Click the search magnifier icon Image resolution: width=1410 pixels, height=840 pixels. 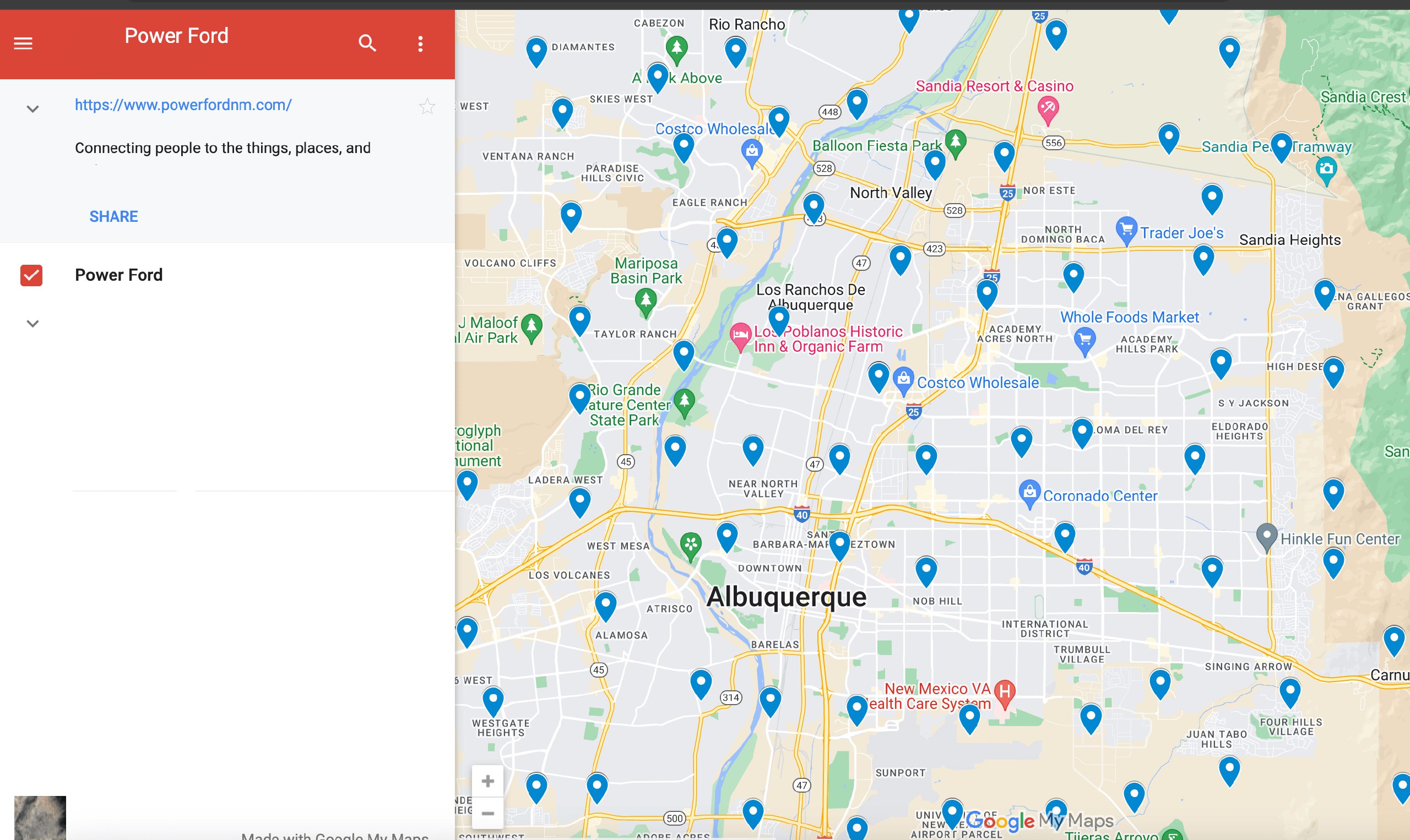[367, 43]
